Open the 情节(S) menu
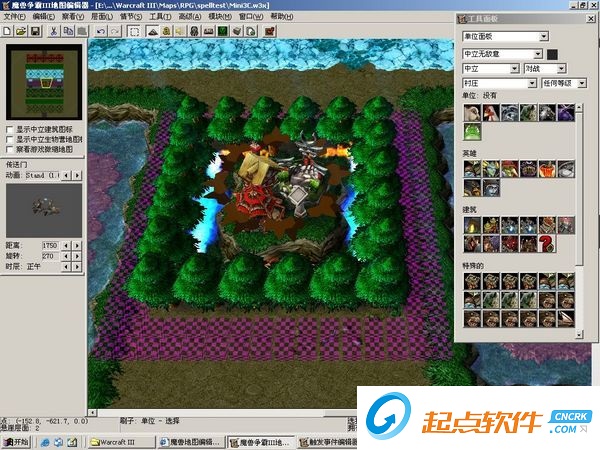 coord(131,16)
